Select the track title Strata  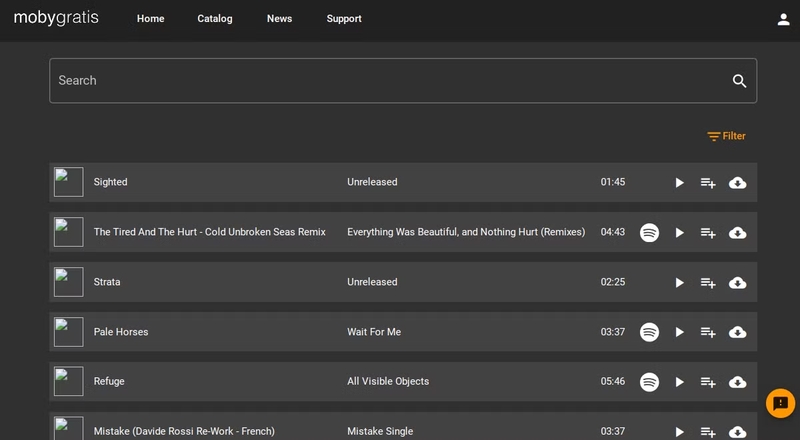[107, 282]
